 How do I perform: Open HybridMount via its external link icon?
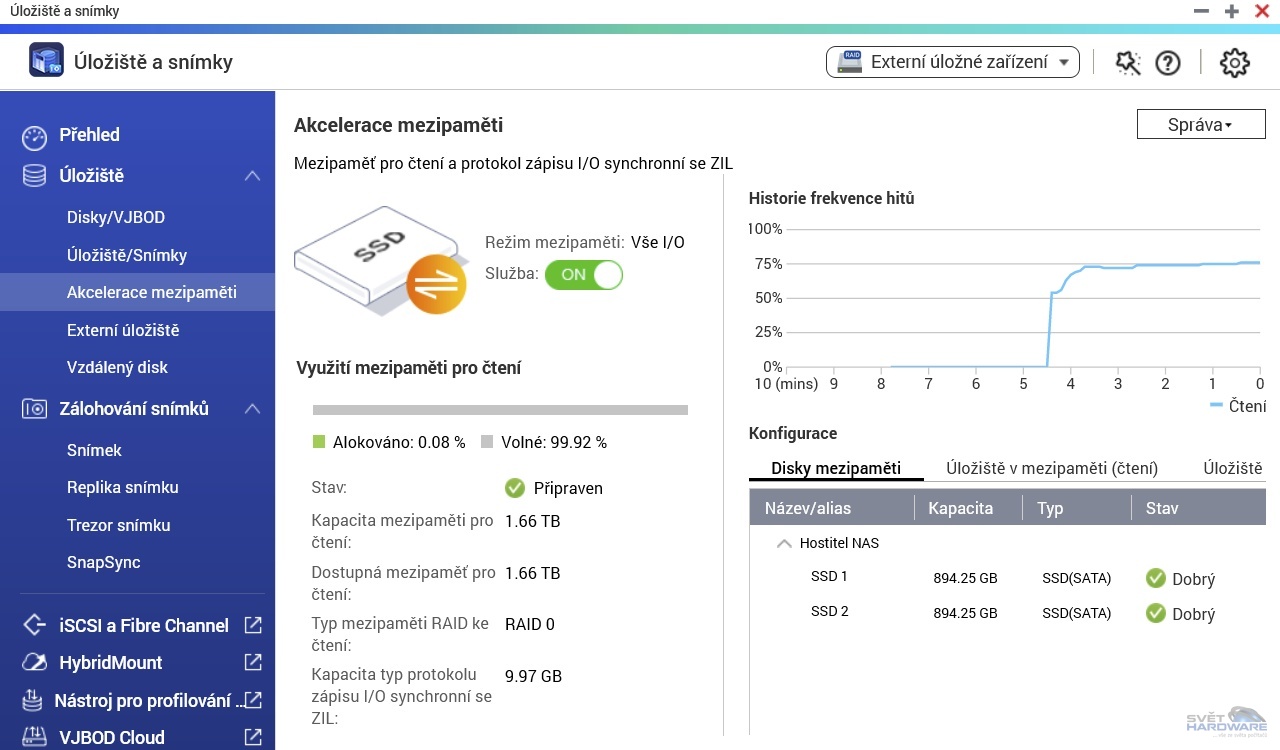tap(253, 662)
